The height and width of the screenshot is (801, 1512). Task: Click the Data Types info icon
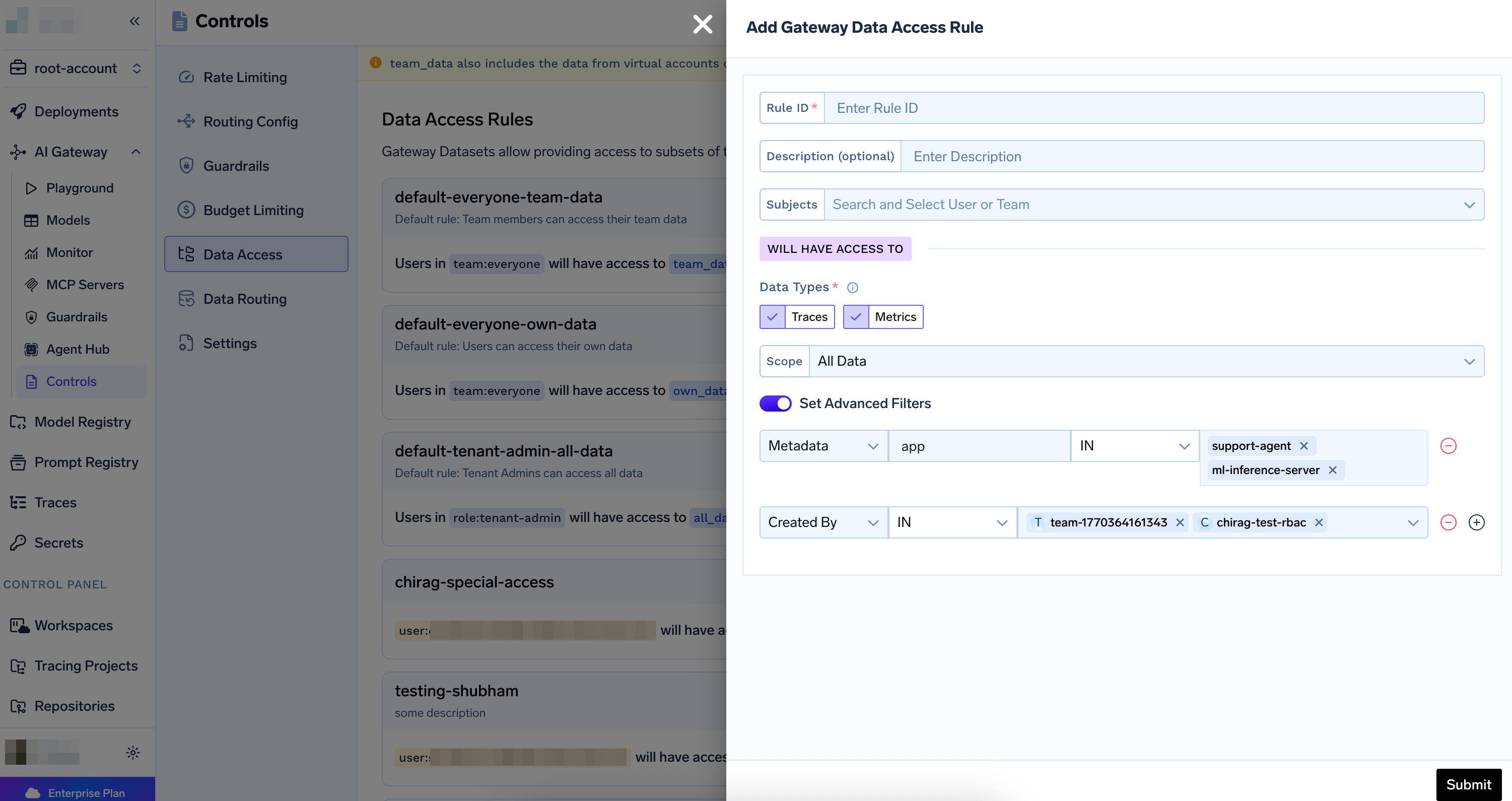pos(852,287)
